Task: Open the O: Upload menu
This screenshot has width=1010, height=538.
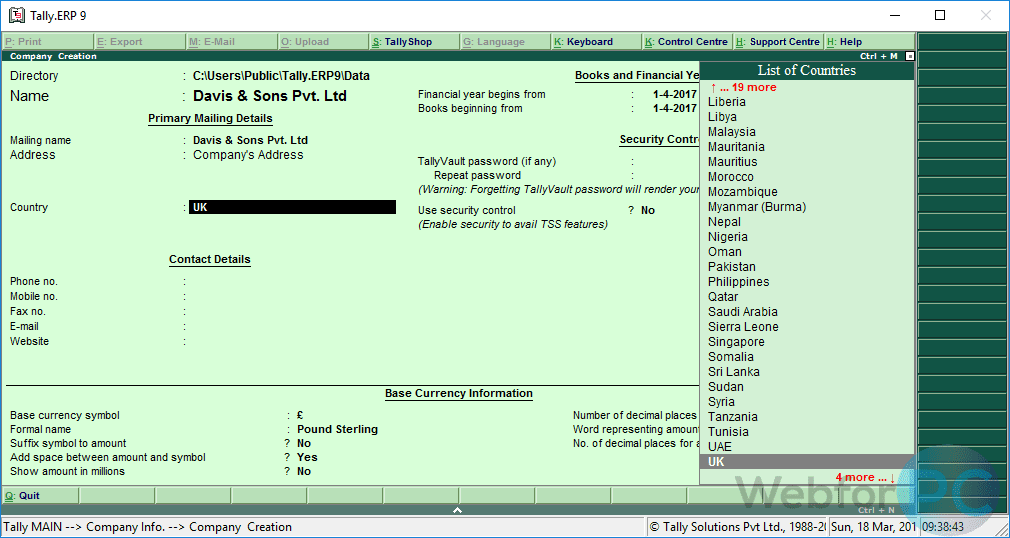Action: 324,41
